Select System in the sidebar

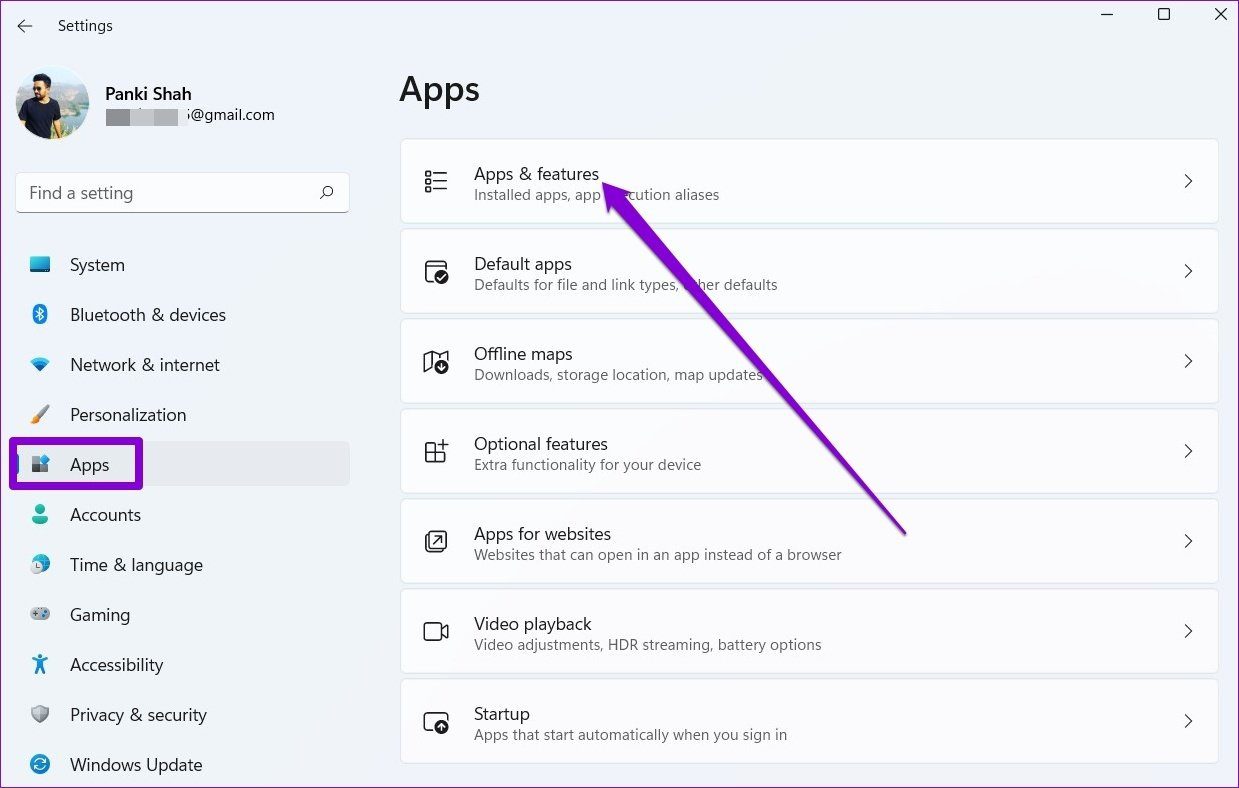click(97, 265)
